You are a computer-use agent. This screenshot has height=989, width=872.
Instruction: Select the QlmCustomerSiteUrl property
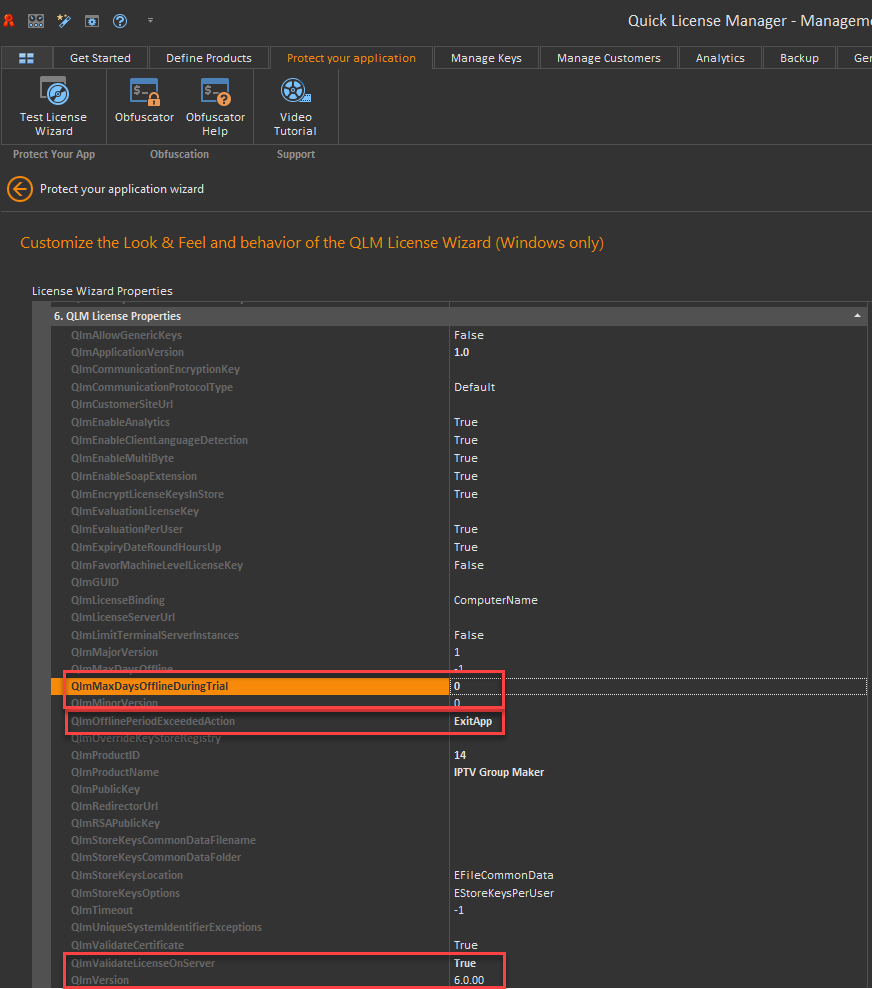(x=122, y=404)
